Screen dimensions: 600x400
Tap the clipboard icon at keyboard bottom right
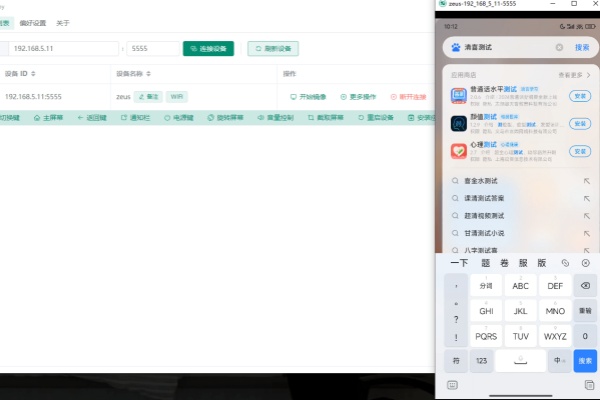click(x=589, y=384)
